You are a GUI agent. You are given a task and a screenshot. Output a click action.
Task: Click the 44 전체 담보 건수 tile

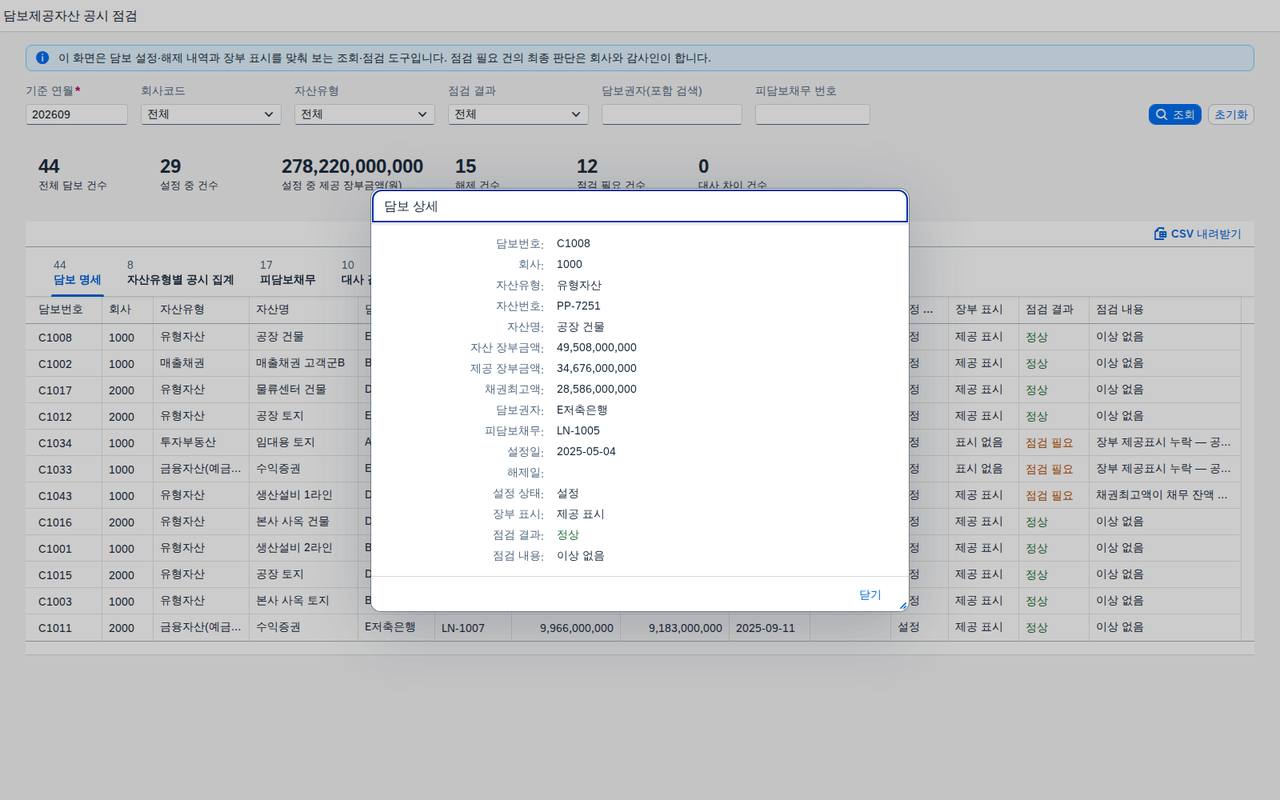73,174
